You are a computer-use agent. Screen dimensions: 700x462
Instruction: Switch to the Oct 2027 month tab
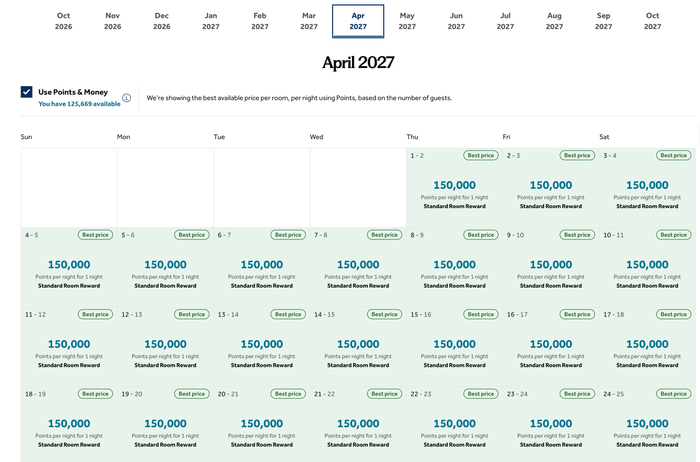point(653,21)
